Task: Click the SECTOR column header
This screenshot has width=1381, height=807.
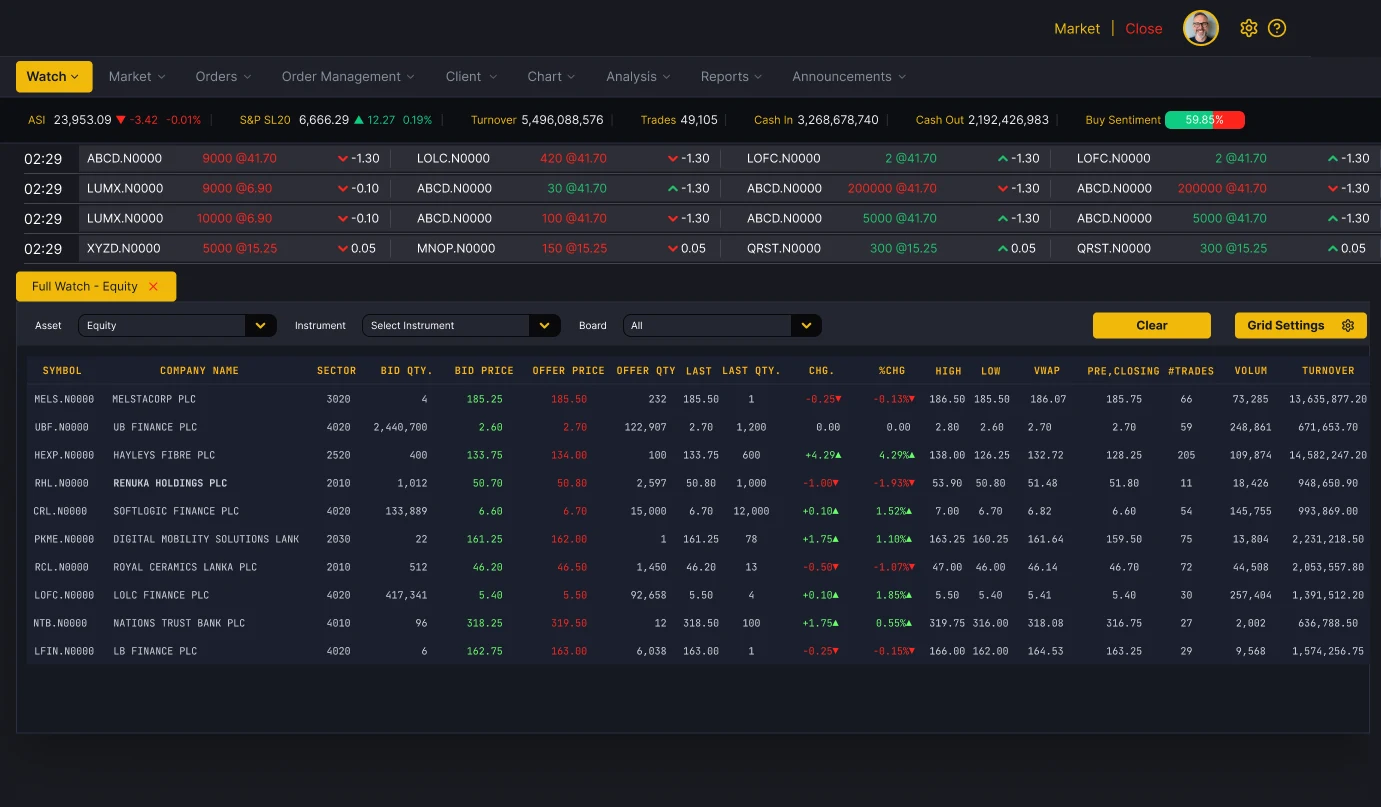Action: (x=337, y=371)
